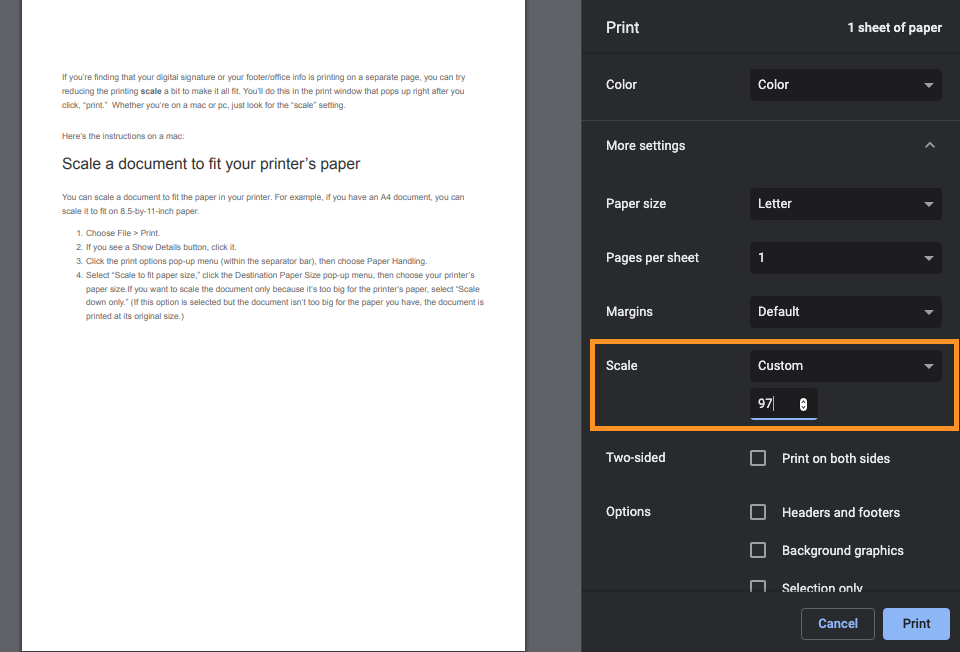Click the 'Options' label

point(628,512)
